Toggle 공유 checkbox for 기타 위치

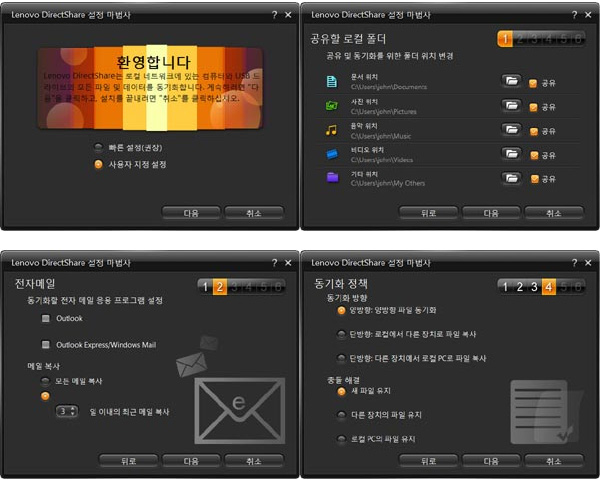[535, 179]
